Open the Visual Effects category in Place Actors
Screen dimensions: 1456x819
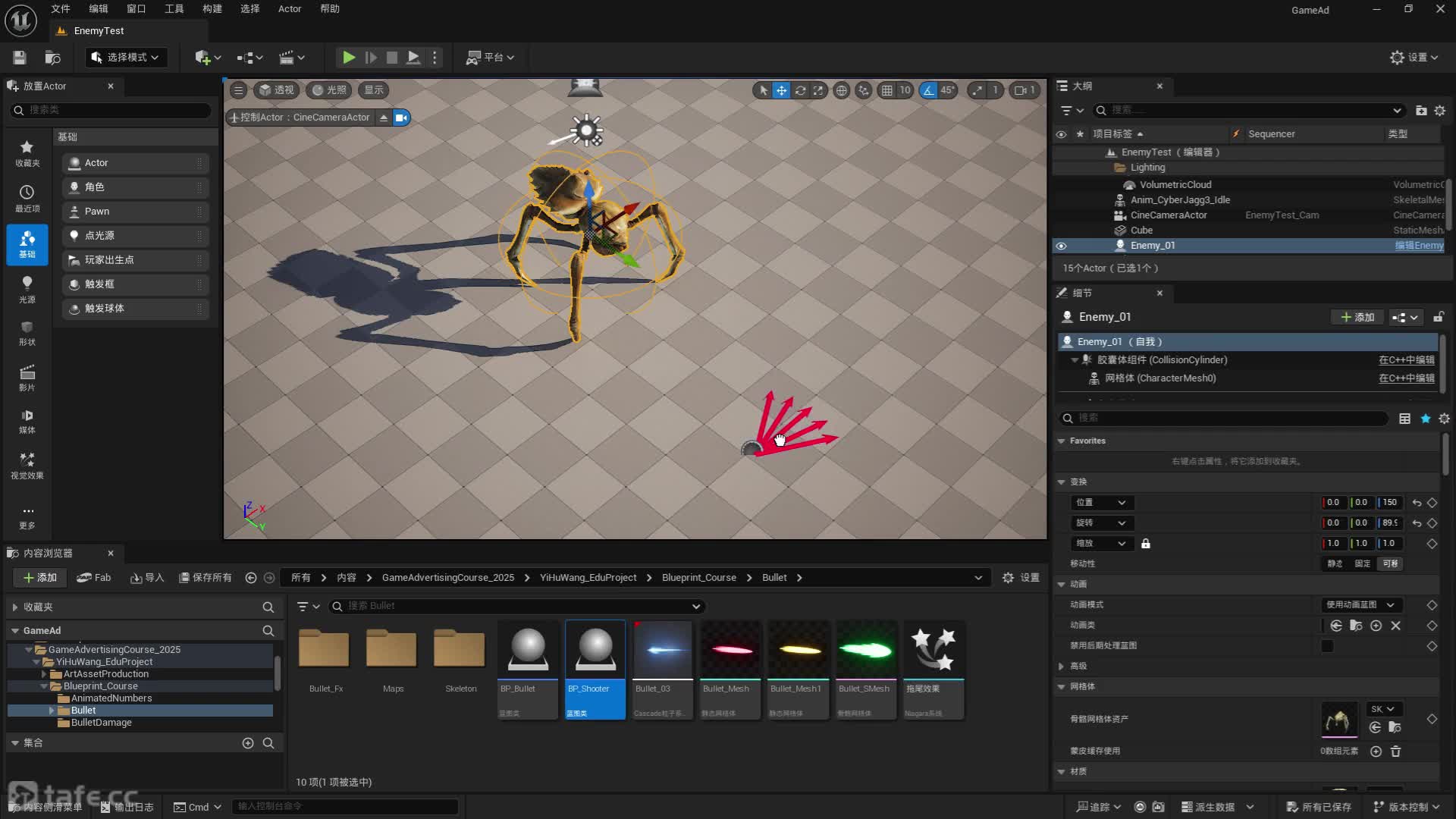point(27,465)
